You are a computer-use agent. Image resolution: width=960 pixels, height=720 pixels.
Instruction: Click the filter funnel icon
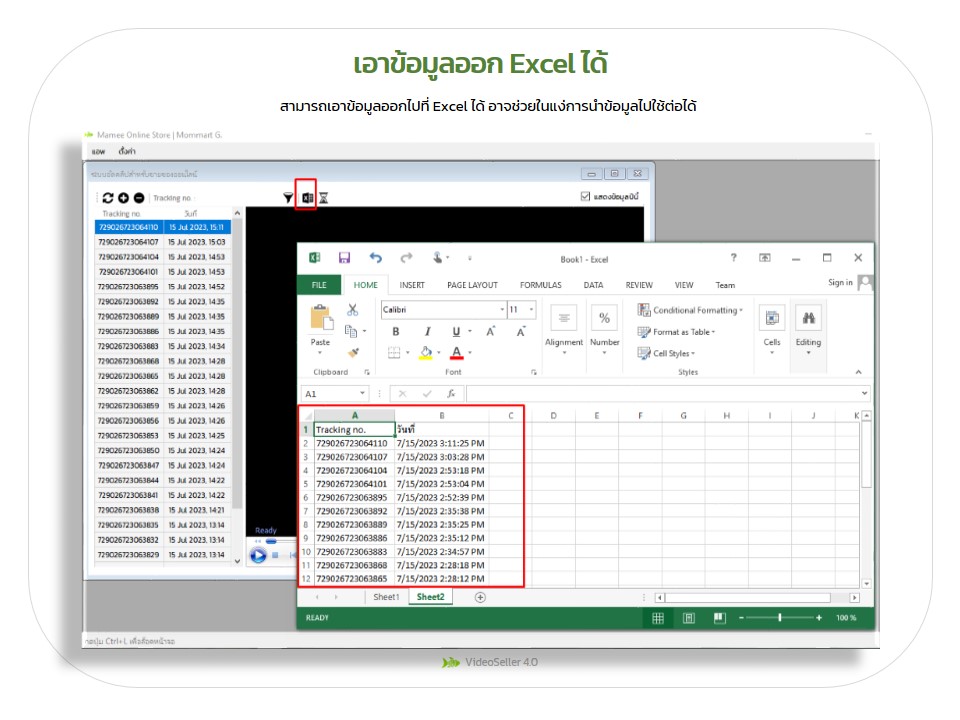click(288, 198)
